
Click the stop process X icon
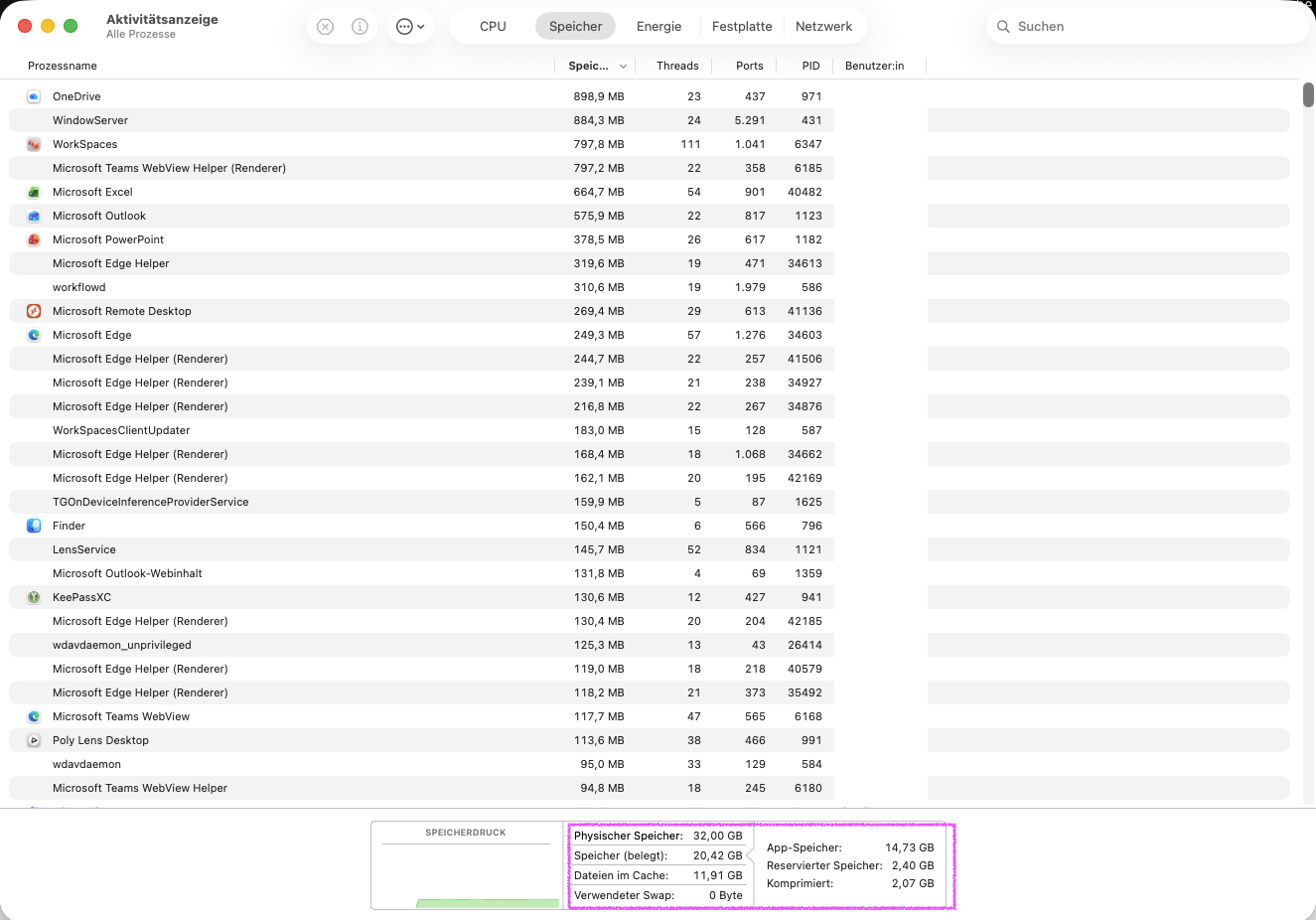325,27
